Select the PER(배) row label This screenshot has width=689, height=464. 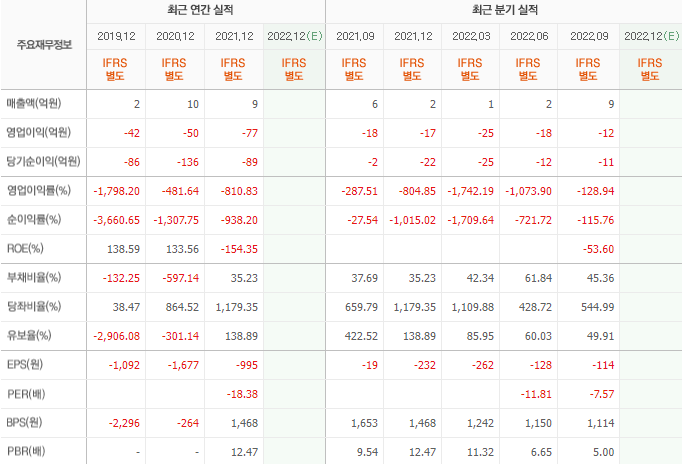tap(26, 394)
